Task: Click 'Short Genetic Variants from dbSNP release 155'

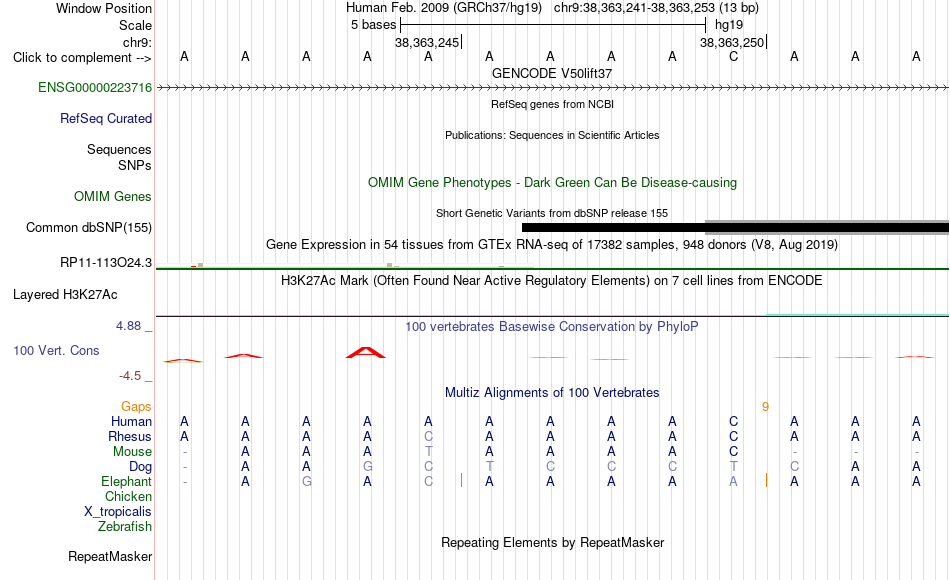Action: coord(552,213)
